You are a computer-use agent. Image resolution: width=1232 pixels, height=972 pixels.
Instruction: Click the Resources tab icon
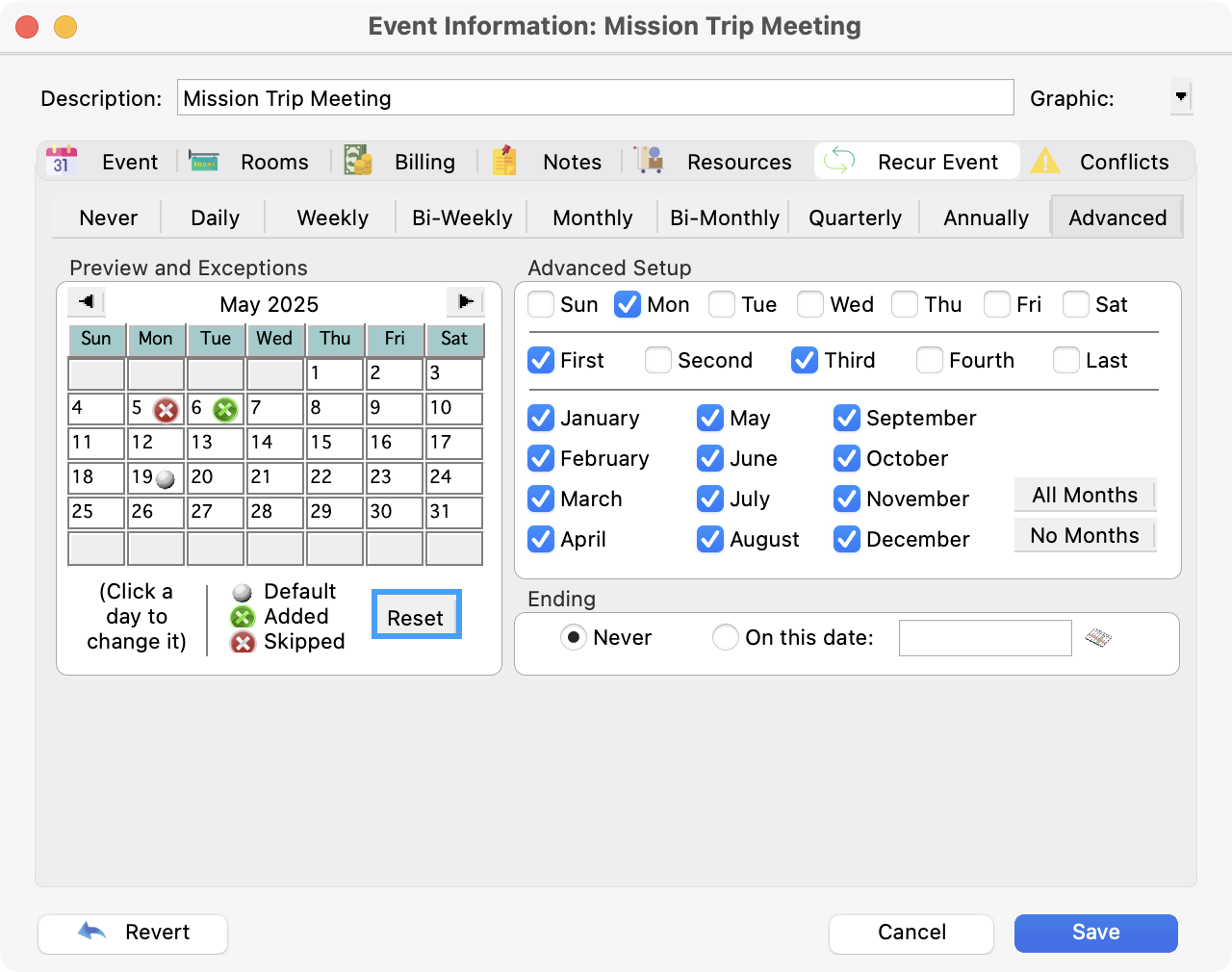(650, 161)
